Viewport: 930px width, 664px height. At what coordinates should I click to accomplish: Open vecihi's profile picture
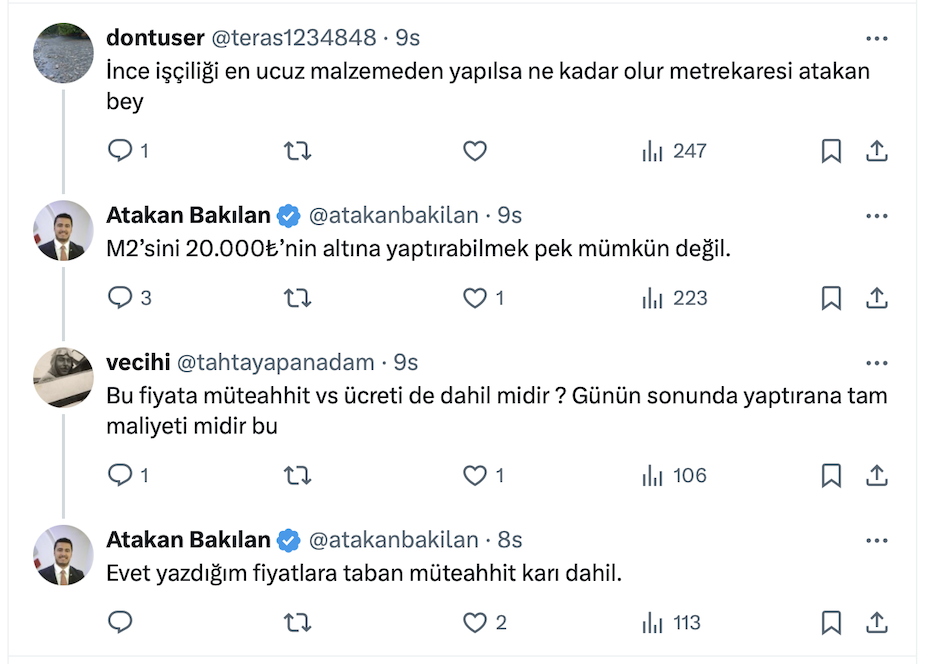tap(64, 377)
